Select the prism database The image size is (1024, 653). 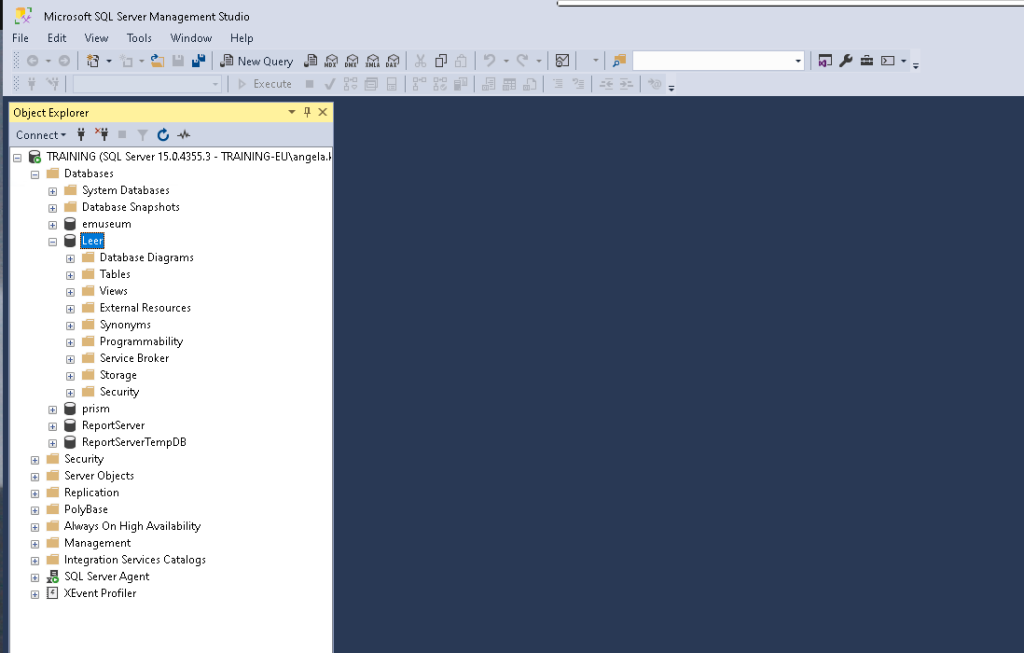(95, 408)
